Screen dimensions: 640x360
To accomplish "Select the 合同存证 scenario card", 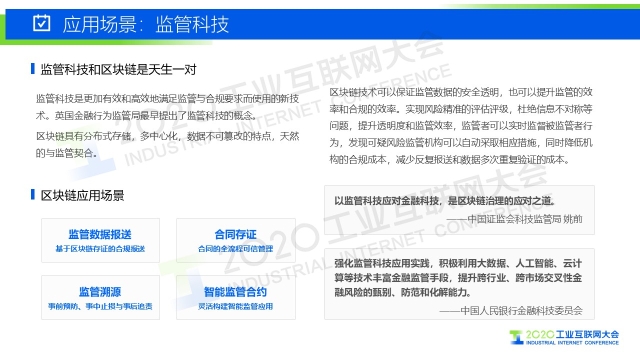I will [236, 240].
